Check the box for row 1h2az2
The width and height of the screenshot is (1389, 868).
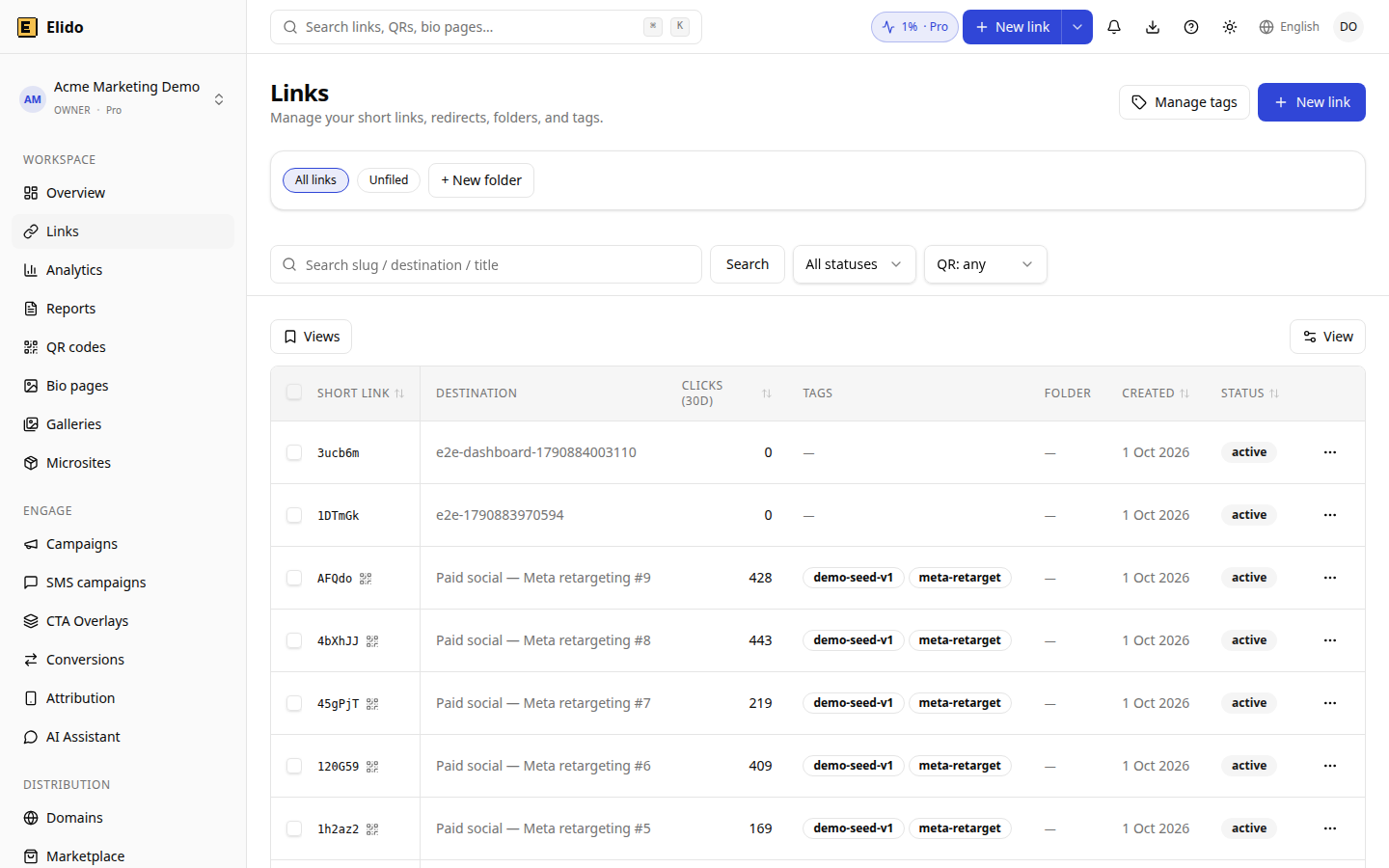(x=294, y=828)
